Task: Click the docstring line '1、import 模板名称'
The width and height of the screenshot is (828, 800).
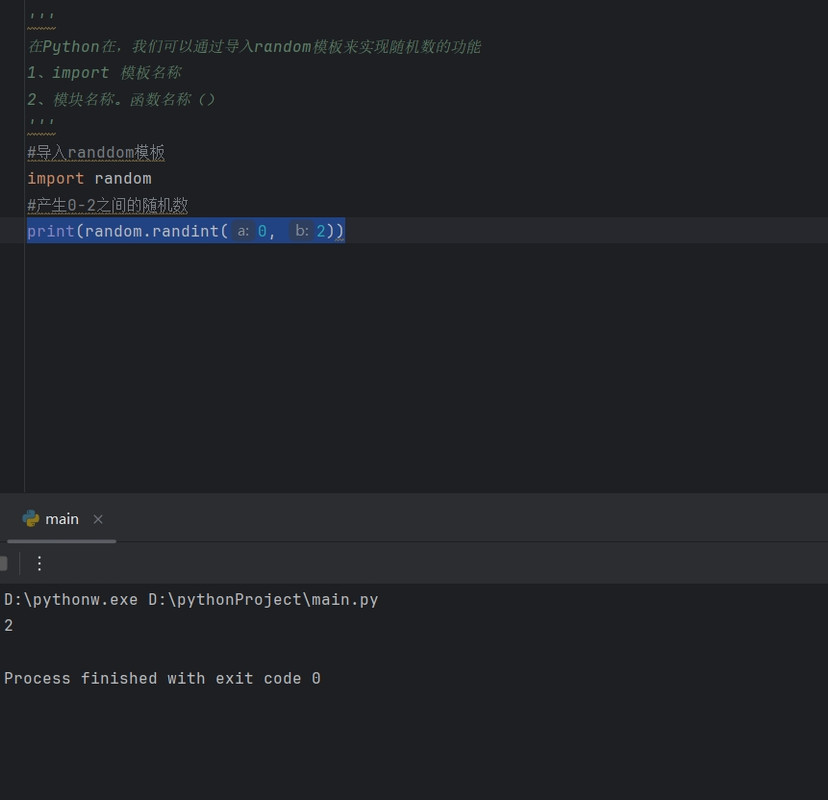Action: pos(105,73)
